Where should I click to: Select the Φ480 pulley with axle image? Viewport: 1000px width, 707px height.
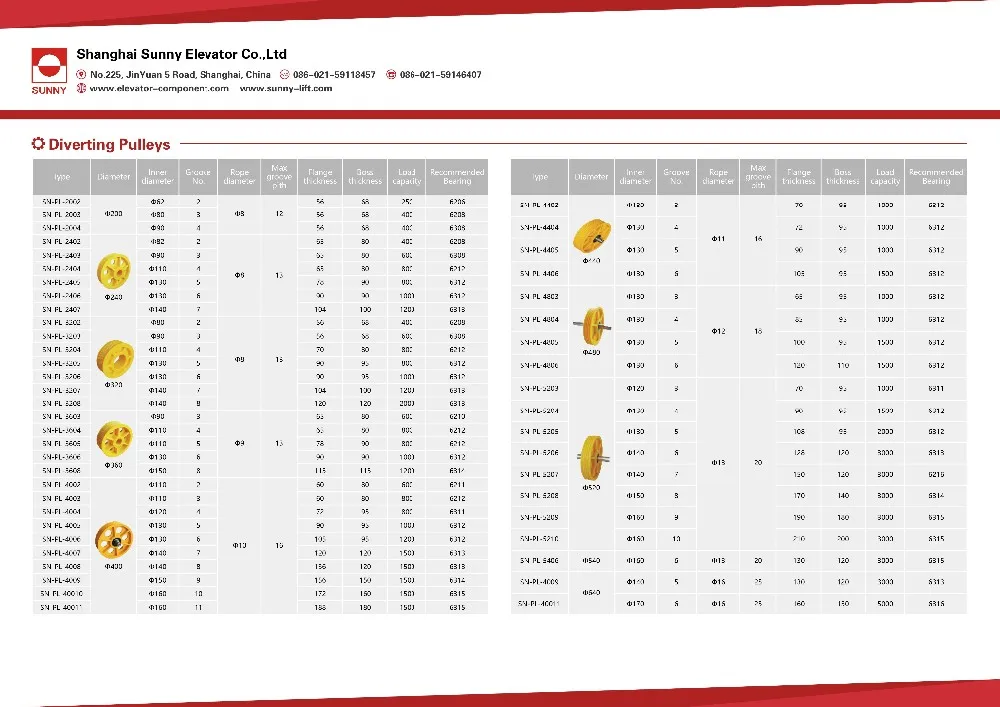tap(591, 324)
